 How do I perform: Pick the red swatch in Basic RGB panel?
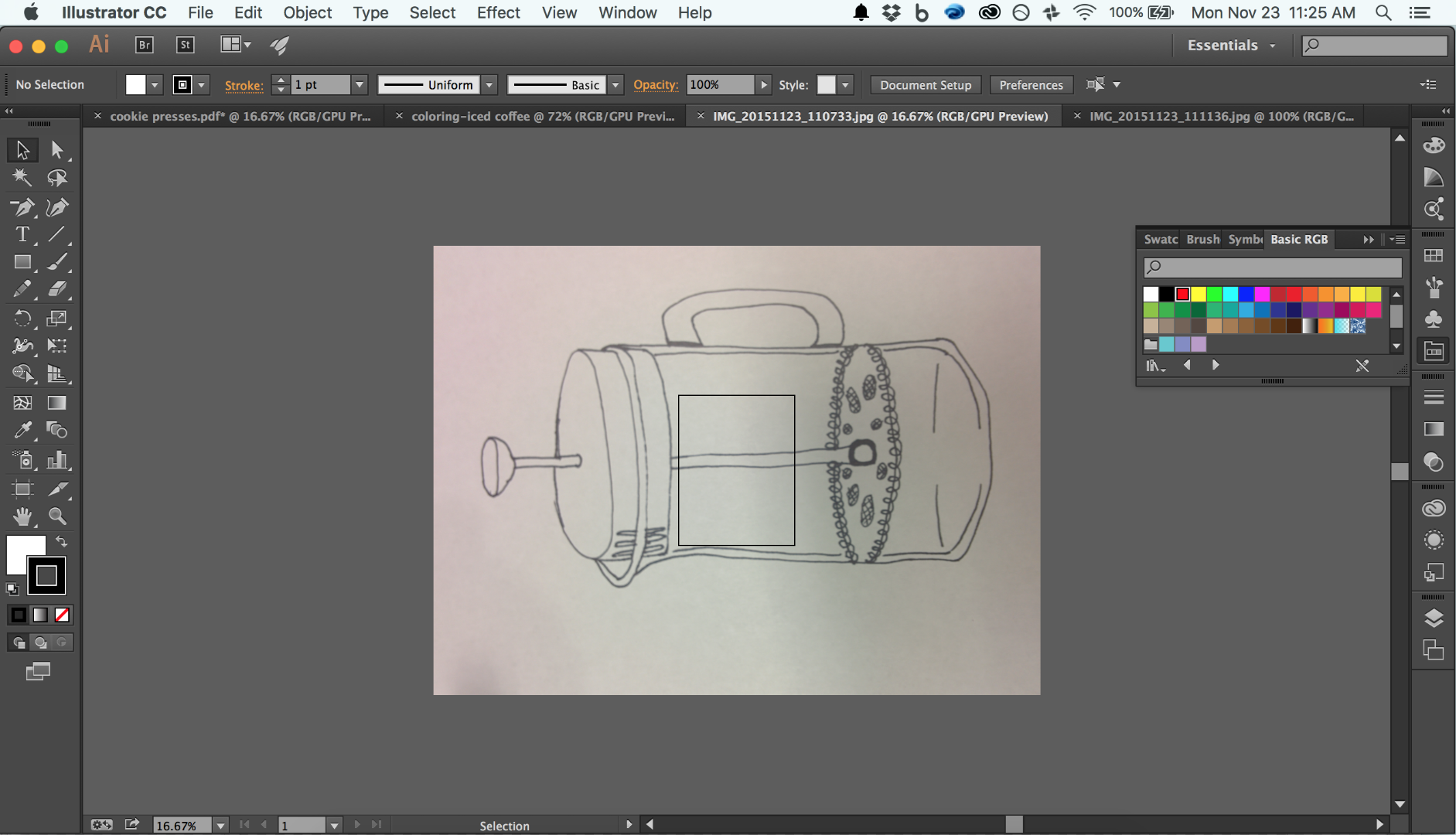tap(1182, 294)
